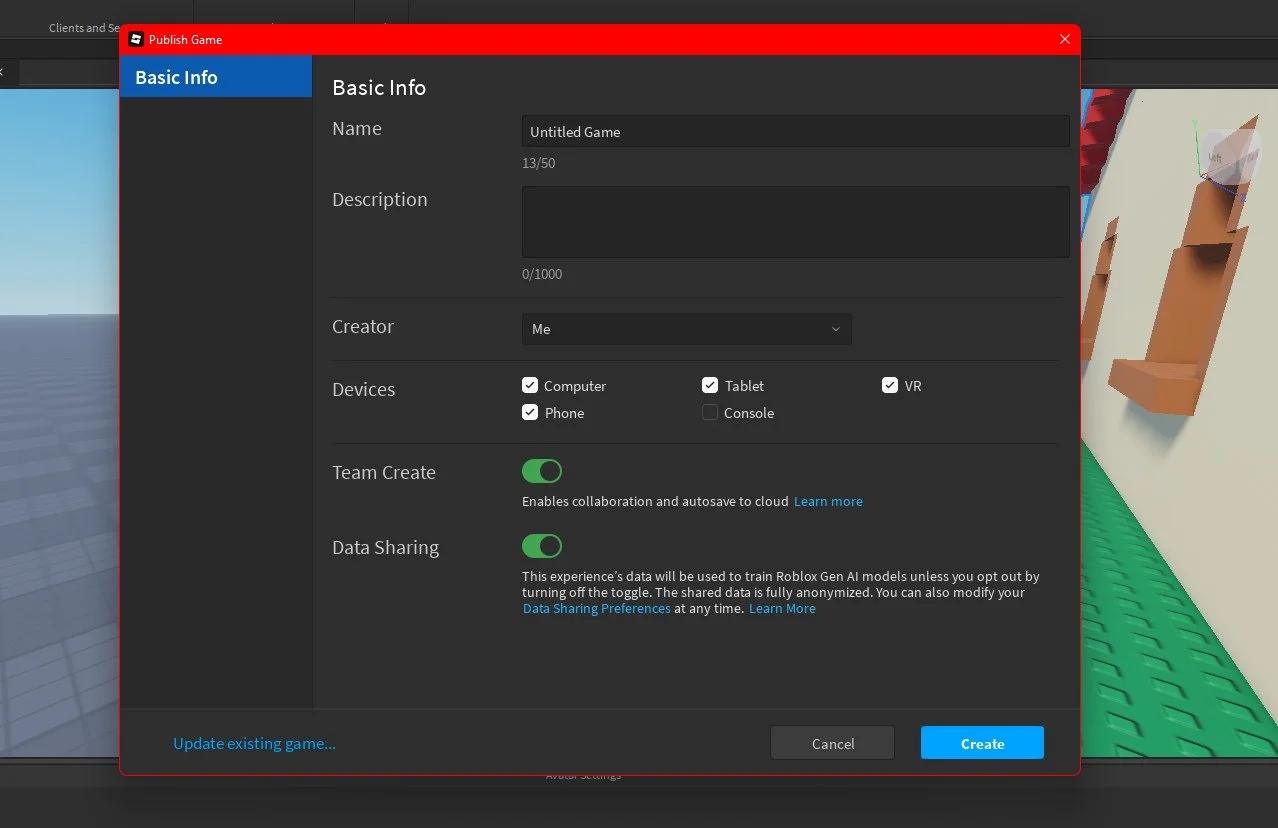The height and width of the screenshot is (828, 1278).
Task: Close the Publish Game dialog
Action: coord(1064,39)
